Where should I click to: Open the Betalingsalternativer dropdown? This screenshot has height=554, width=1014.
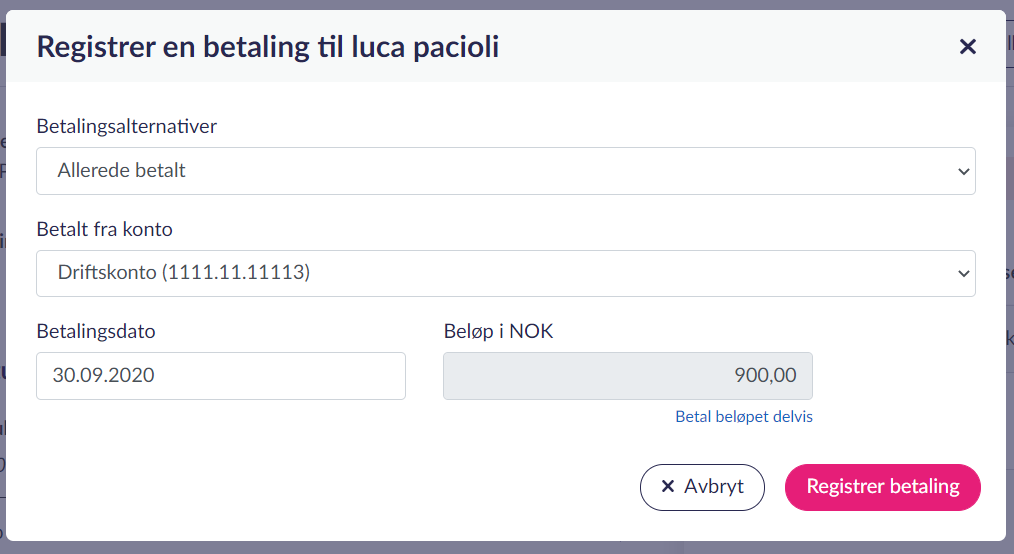[505, 171]
